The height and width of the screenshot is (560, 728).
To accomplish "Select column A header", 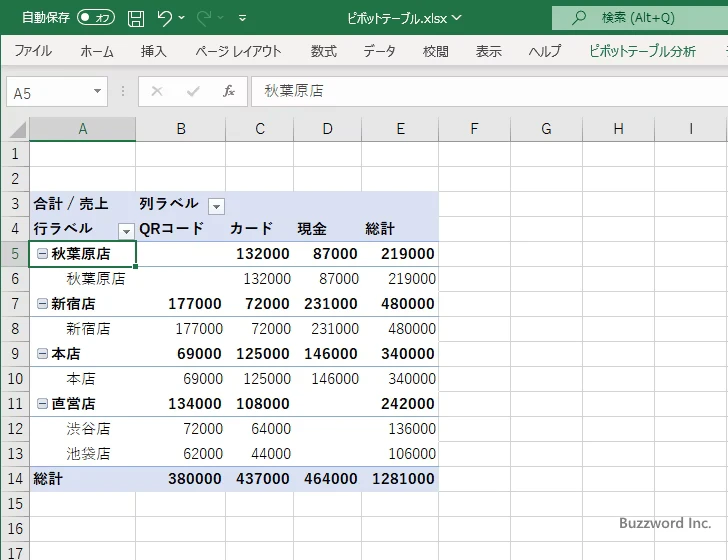I will coord(83,129).
